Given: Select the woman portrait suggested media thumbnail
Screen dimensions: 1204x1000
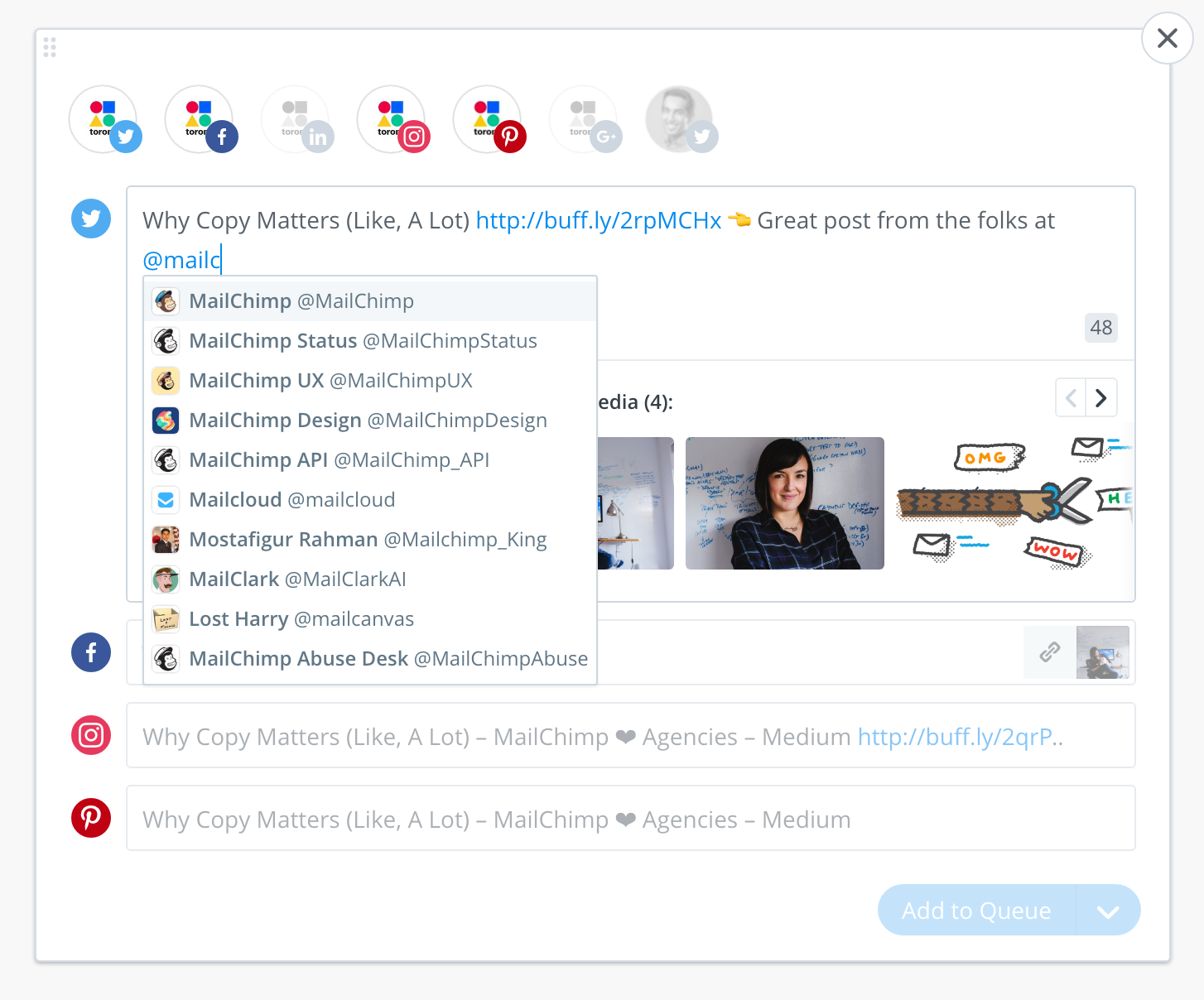Looking at the screenshot, I should [x=785, y=503].
